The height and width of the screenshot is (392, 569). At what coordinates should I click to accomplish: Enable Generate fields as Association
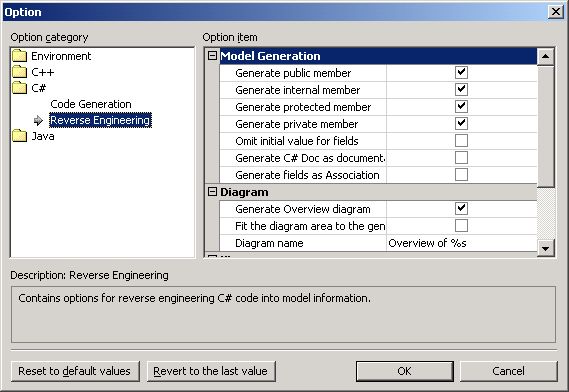461,175
